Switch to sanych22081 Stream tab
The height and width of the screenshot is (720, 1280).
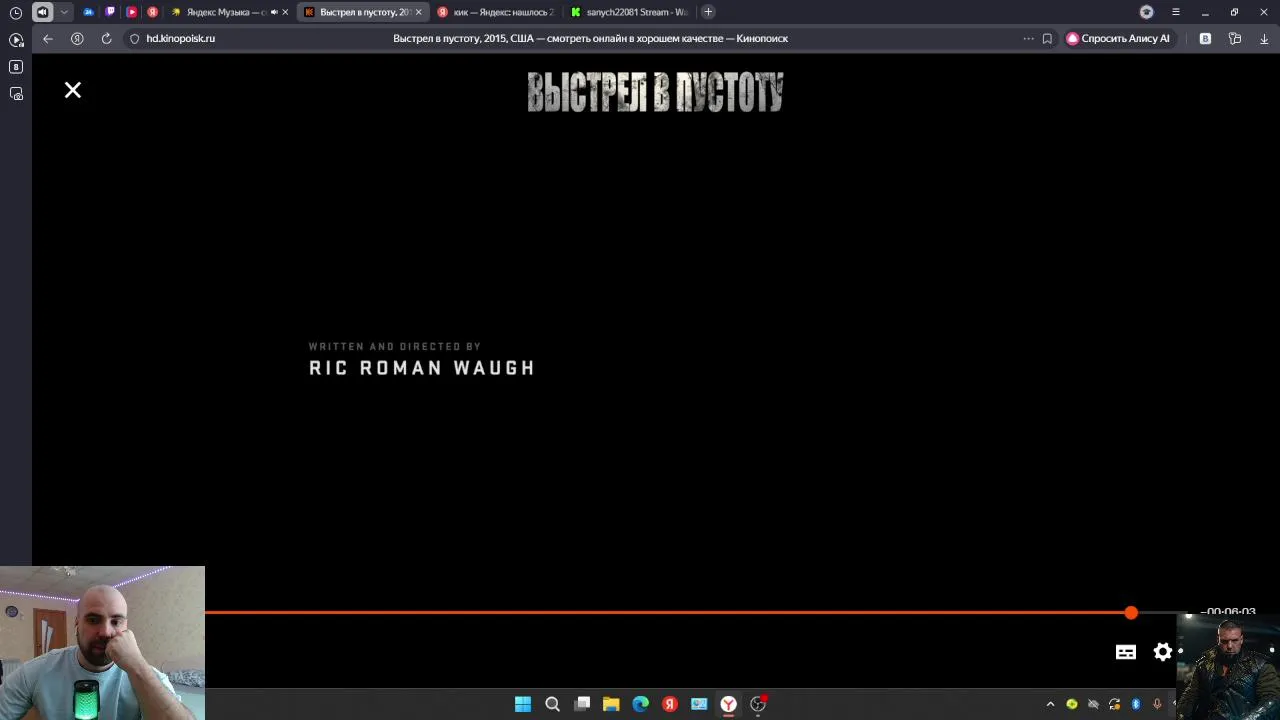(x=630, y=12)
